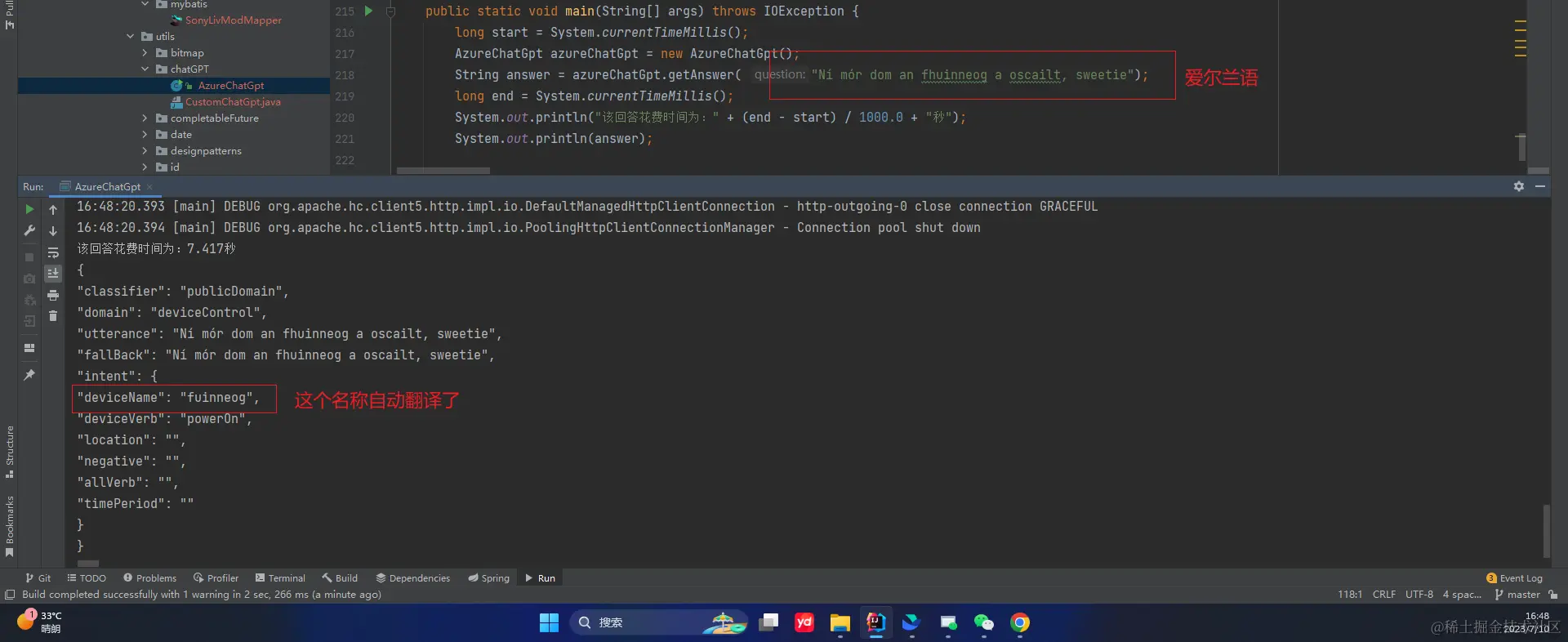Open Google Chrome from the taskbar
The height and width of the screenshot is (642, 1568).
tap(1020, 623)
